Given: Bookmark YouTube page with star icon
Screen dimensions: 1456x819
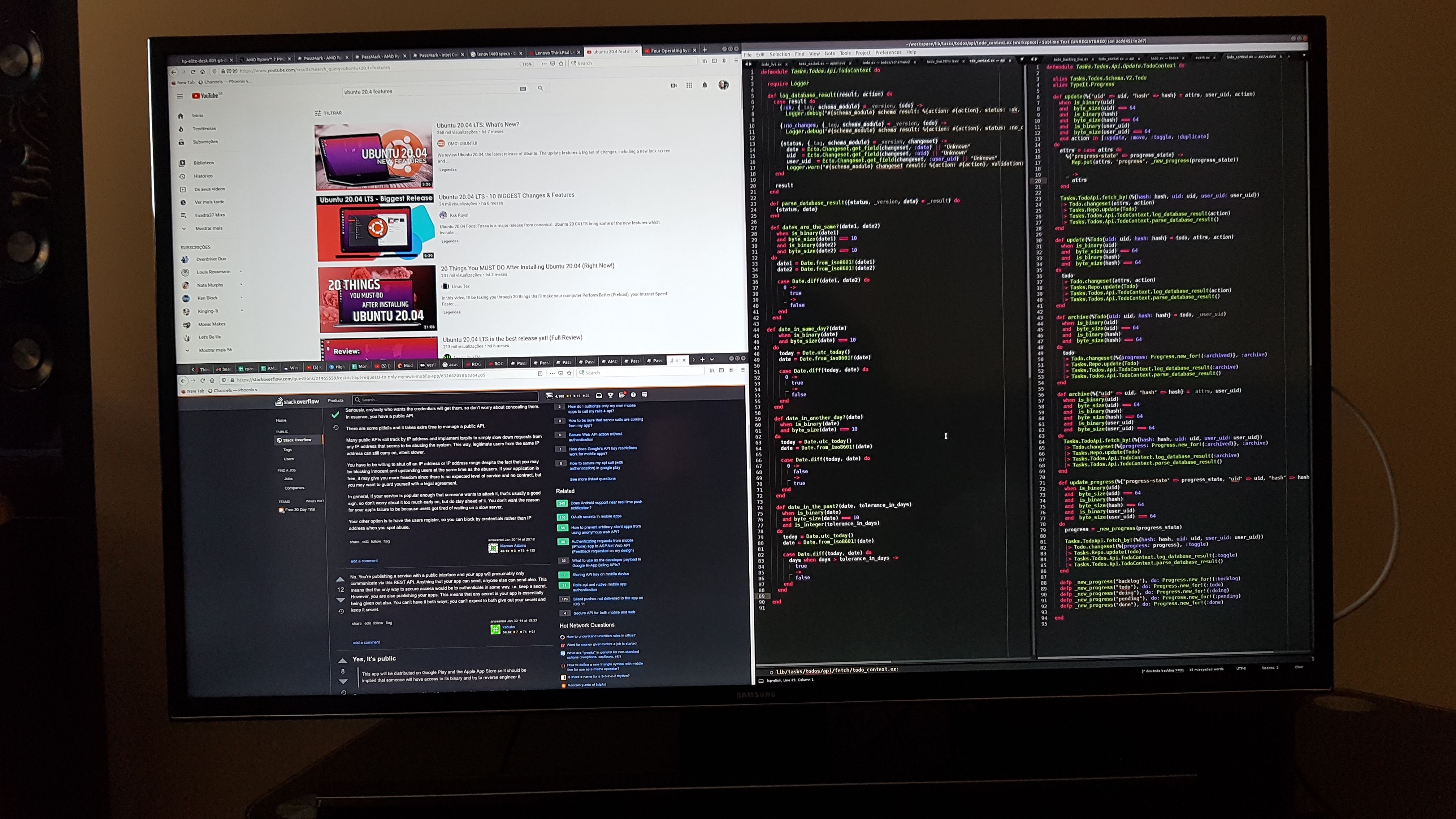Looking at the screenshot, I should point(561,63).
